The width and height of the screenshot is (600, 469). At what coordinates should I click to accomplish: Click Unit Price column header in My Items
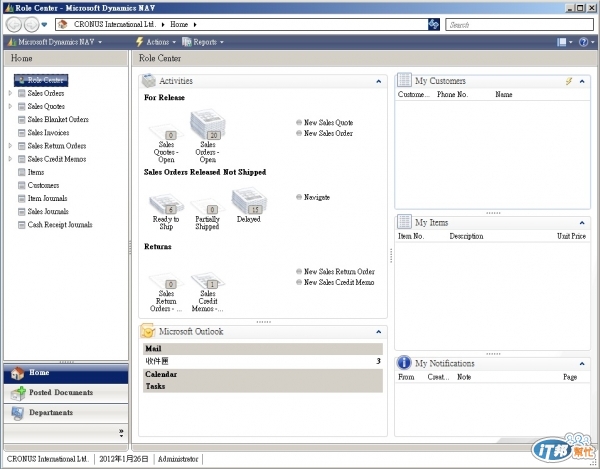(x=571, y=236)
